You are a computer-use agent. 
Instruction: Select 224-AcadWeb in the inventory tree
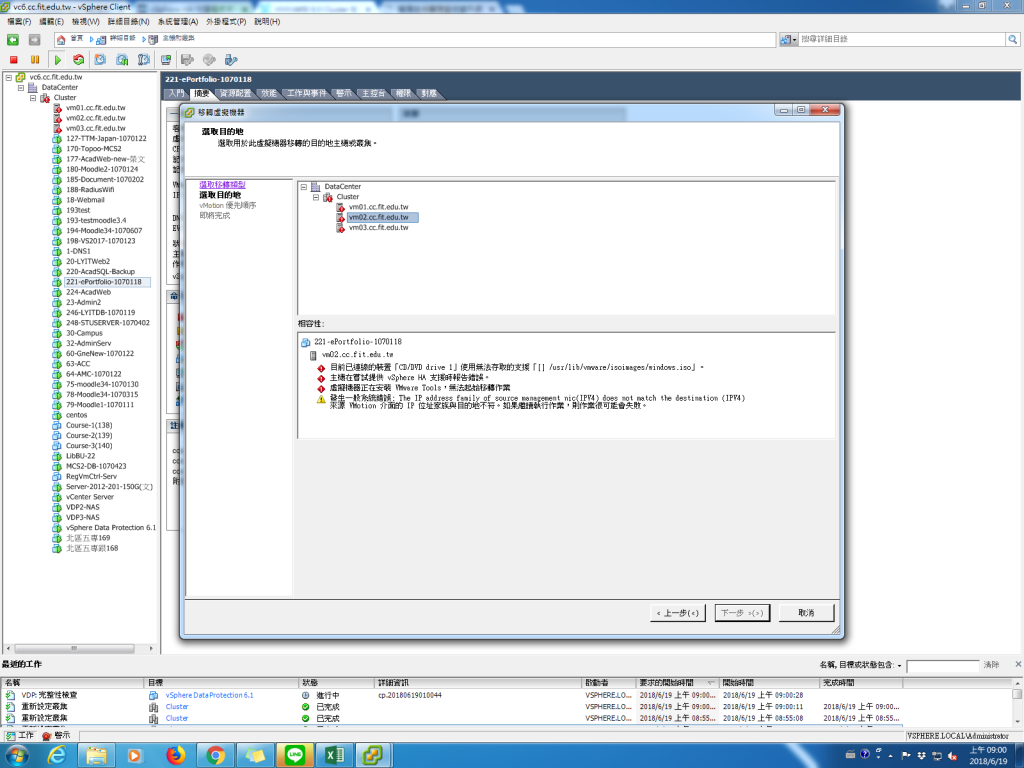(x=88, y=293)
